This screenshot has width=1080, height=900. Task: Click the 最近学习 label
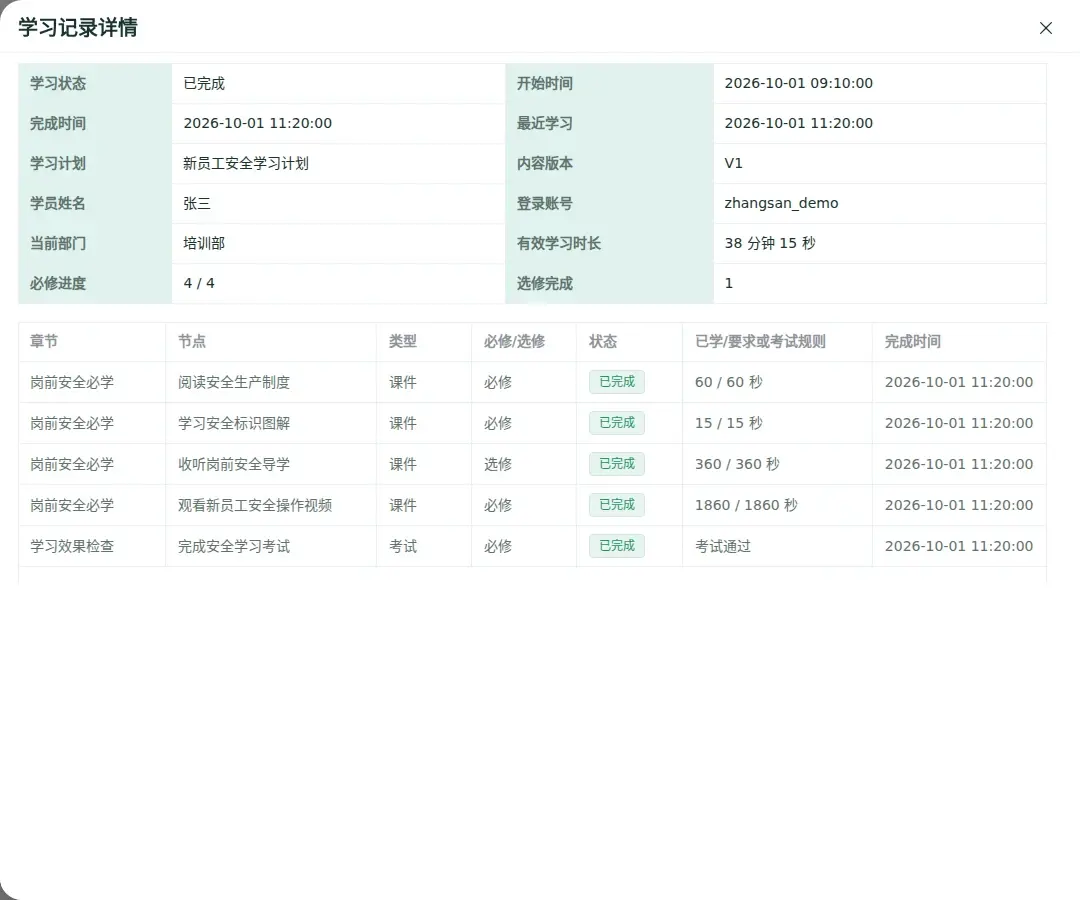(545, 123)
